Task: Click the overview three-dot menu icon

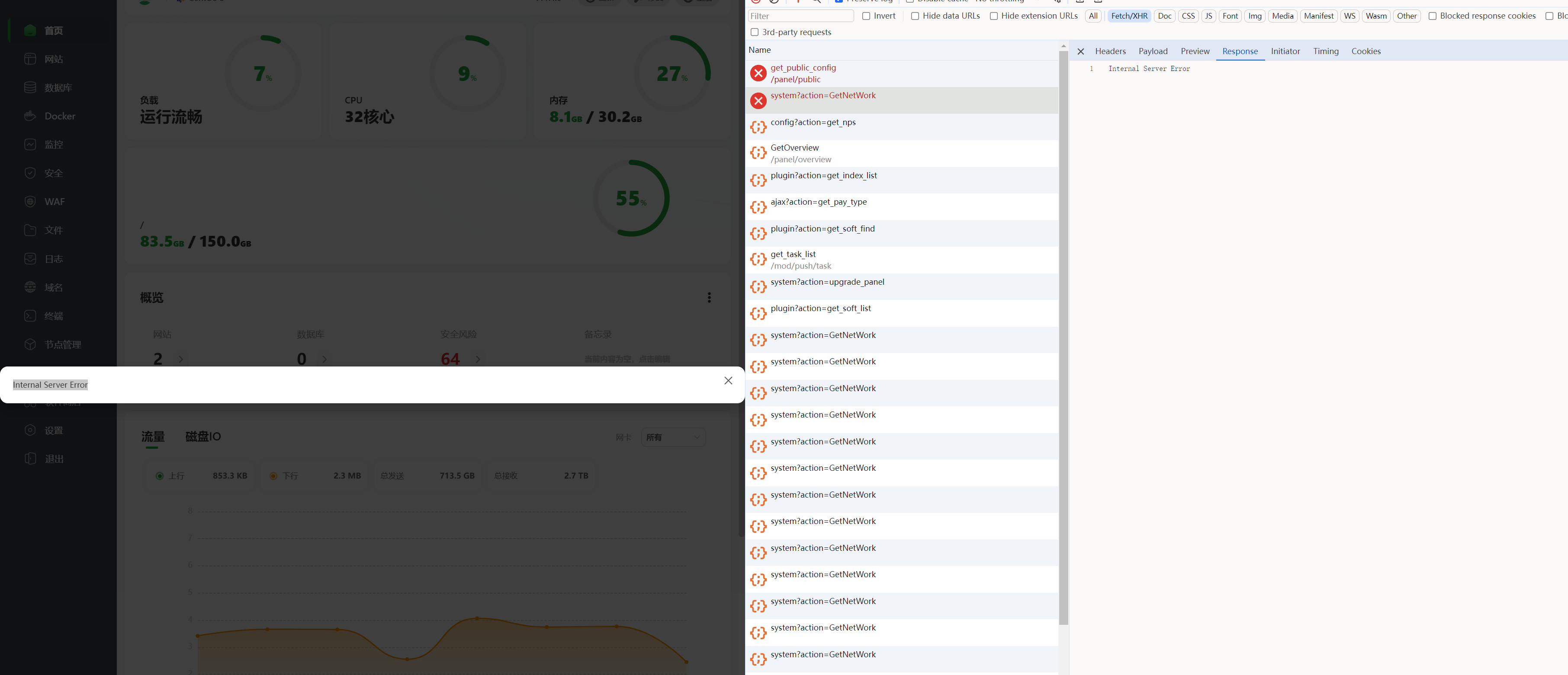Action: (709, 297)
